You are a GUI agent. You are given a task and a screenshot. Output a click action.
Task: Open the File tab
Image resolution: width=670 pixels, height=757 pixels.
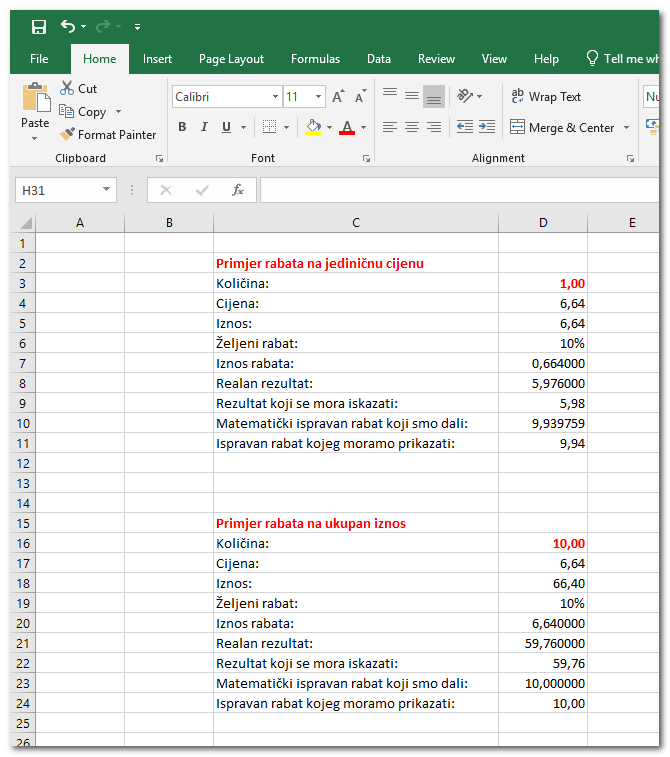[39, 59]
